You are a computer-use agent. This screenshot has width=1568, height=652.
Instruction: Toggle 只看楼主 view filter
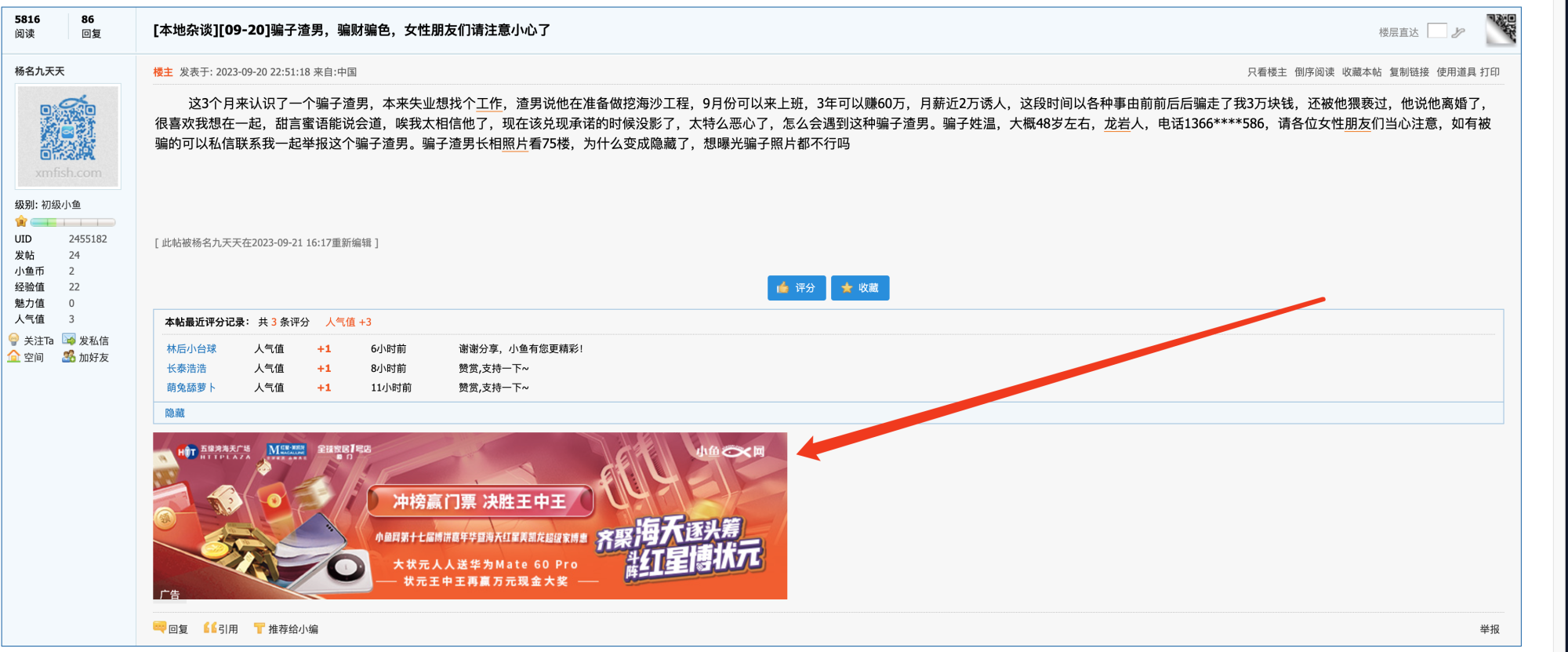point(1267,72)
